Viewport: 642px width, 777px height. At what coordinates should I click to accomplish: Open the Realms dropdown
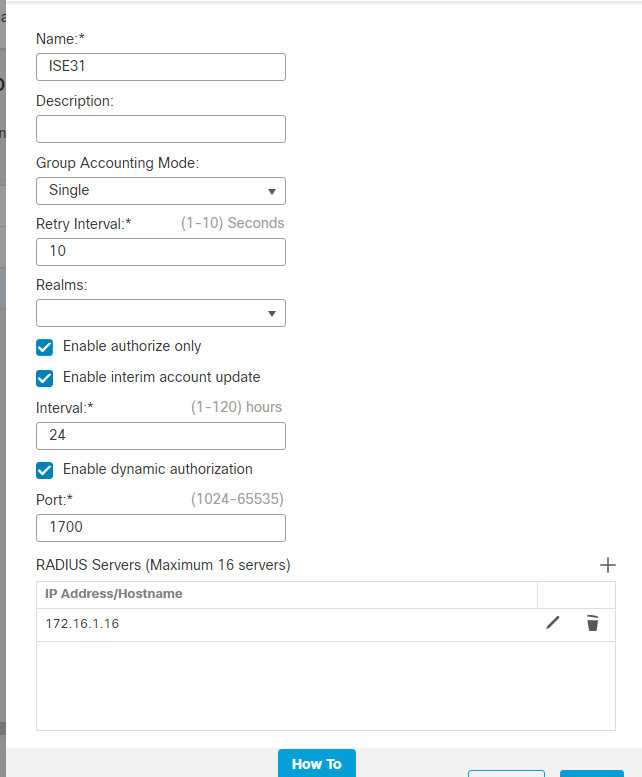161,313
